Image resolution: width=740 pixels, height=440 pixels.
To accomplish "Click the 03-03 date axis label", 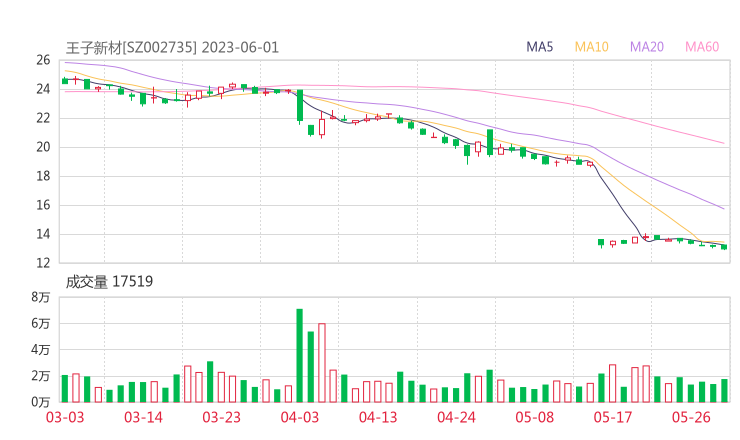I will [x=65, y=417].
